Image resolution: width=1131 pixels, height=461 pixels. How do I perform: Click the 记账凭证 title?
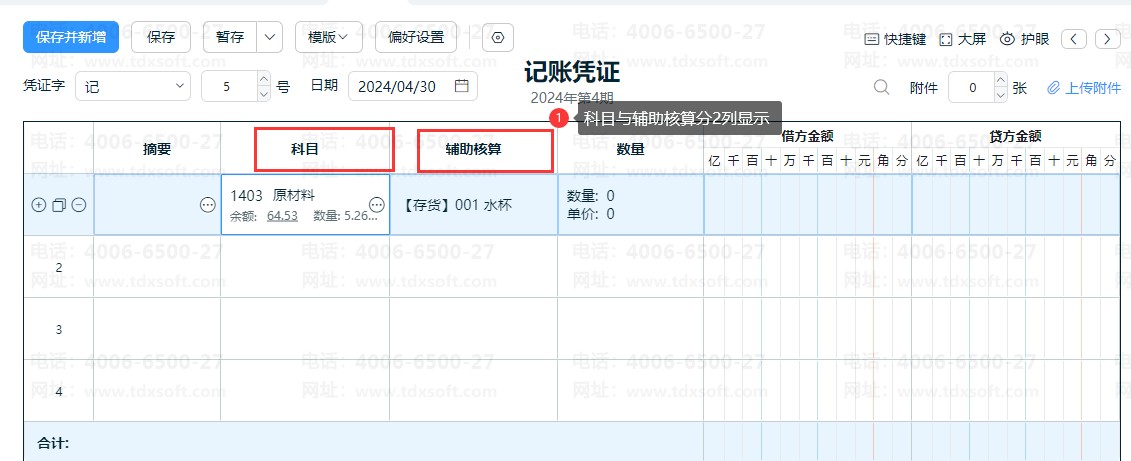click(x=572, y=72)
